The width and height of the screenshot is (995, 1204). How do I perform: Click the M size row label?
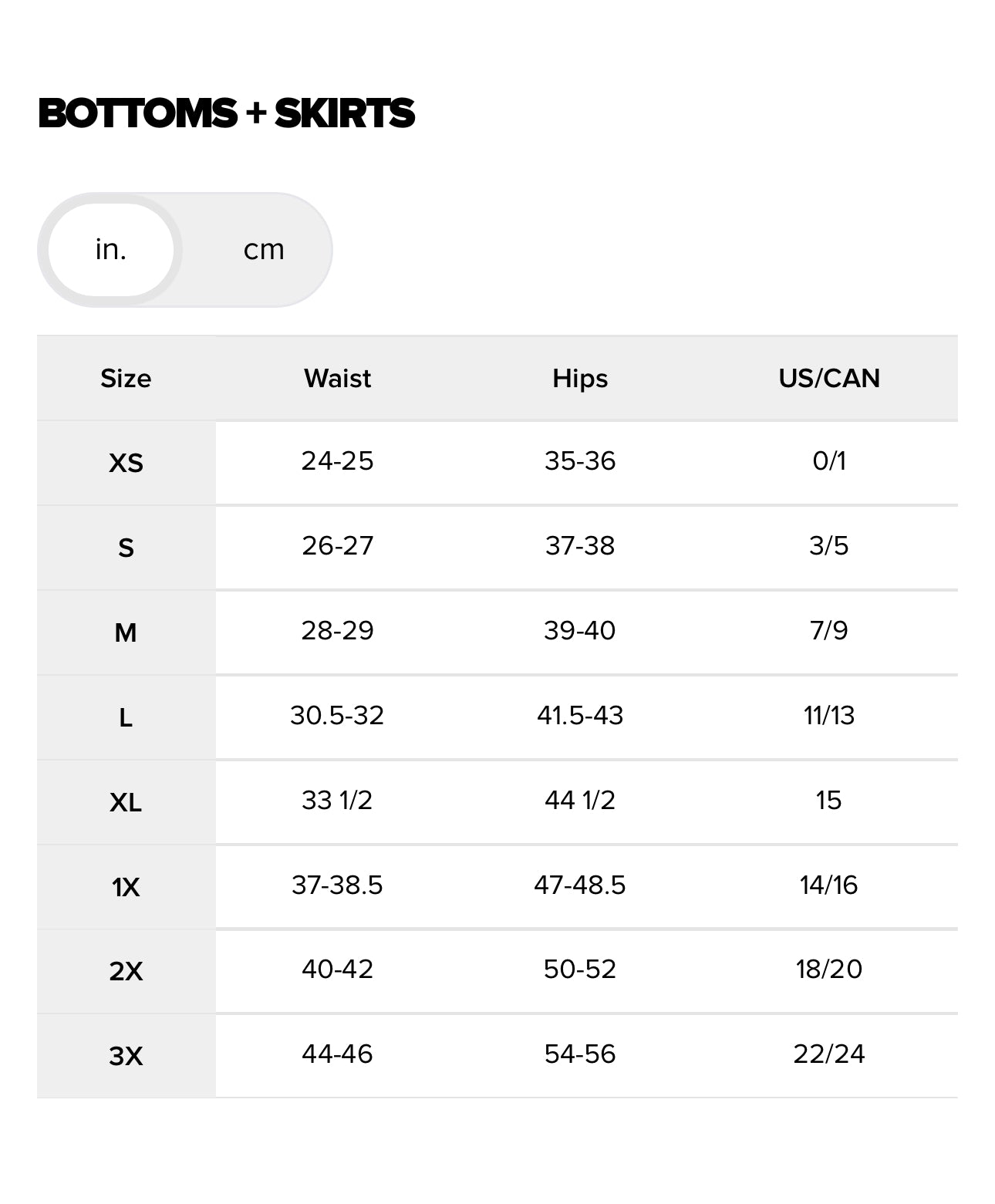pos(126,632)
